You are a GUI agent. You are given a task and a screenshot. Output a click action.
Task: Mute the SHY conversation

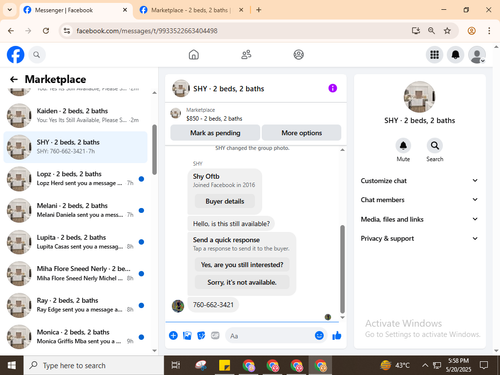click(x=403, y=146)
